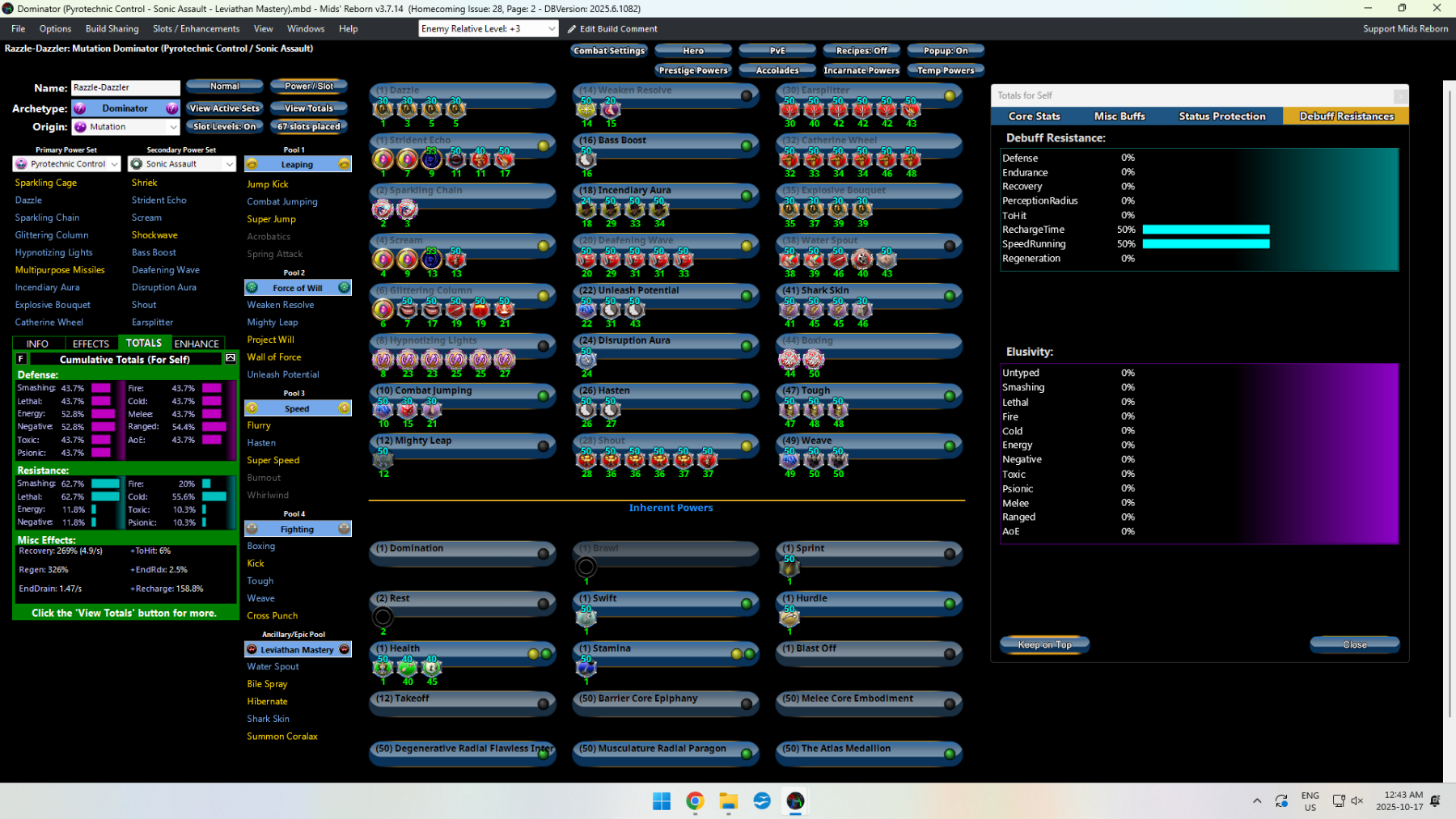
Task: Click the pencil icon beside Edit Build Comment
Action: pyautogui.click(x=572, y=29)
